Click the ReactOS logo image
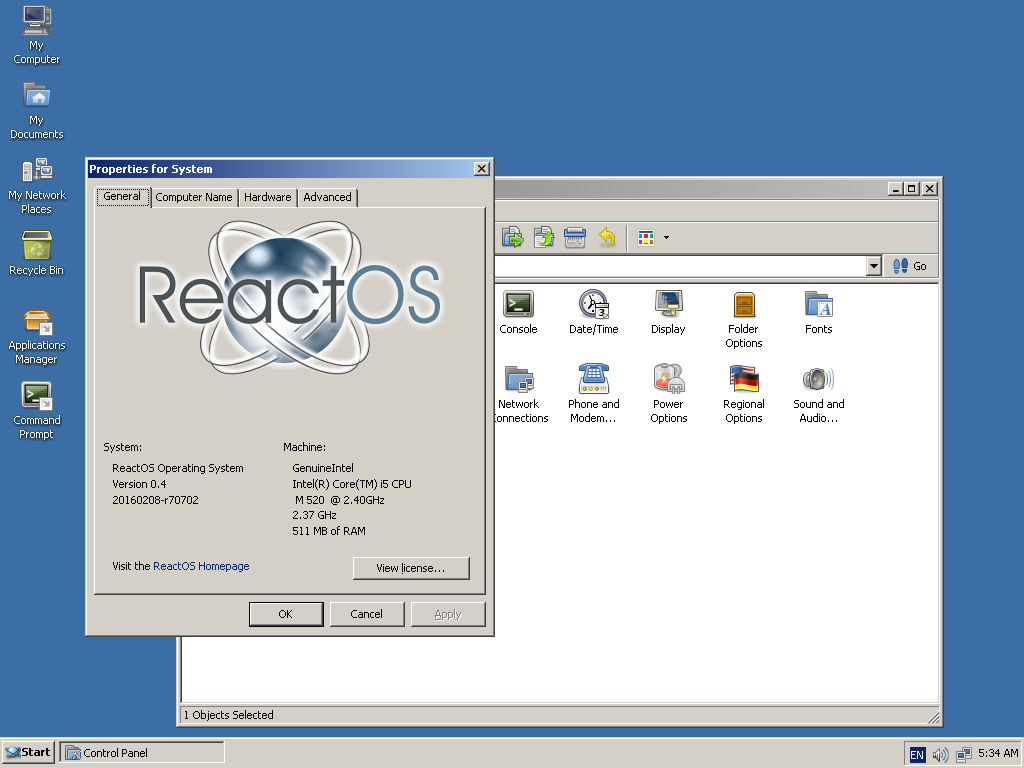 (x=289, y=297)
